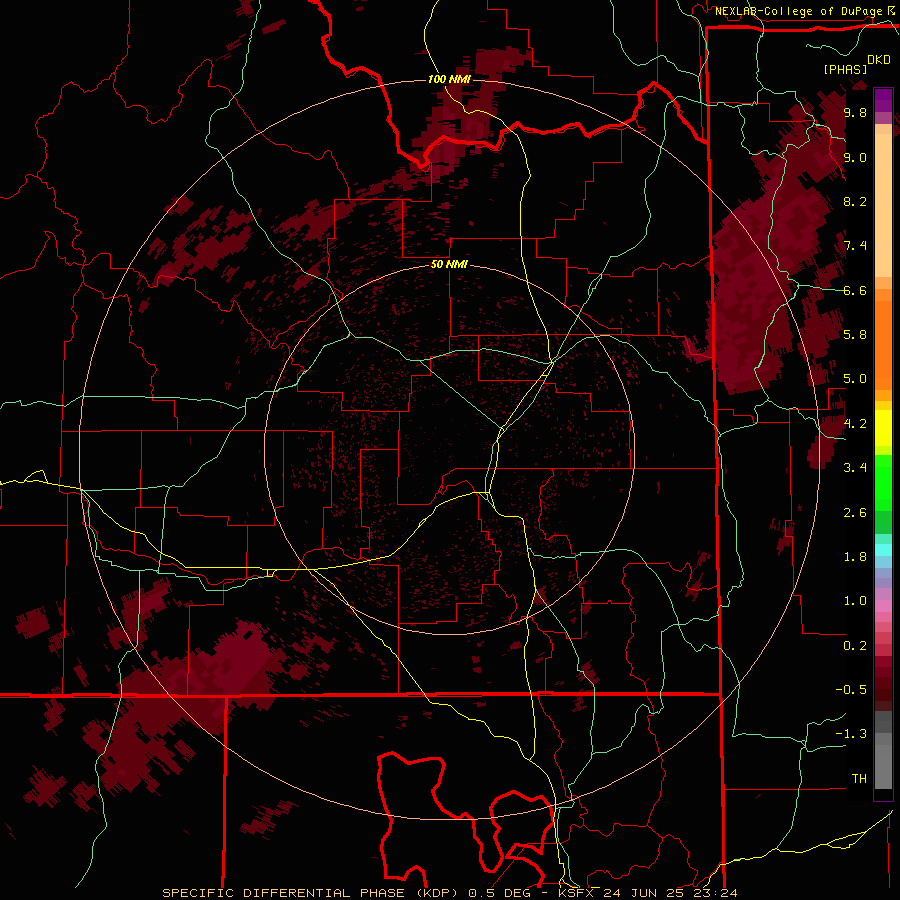The image size is (900, 900).
Task: Click the 1.0 value on the scale
Action: click(x=855, y=601)
